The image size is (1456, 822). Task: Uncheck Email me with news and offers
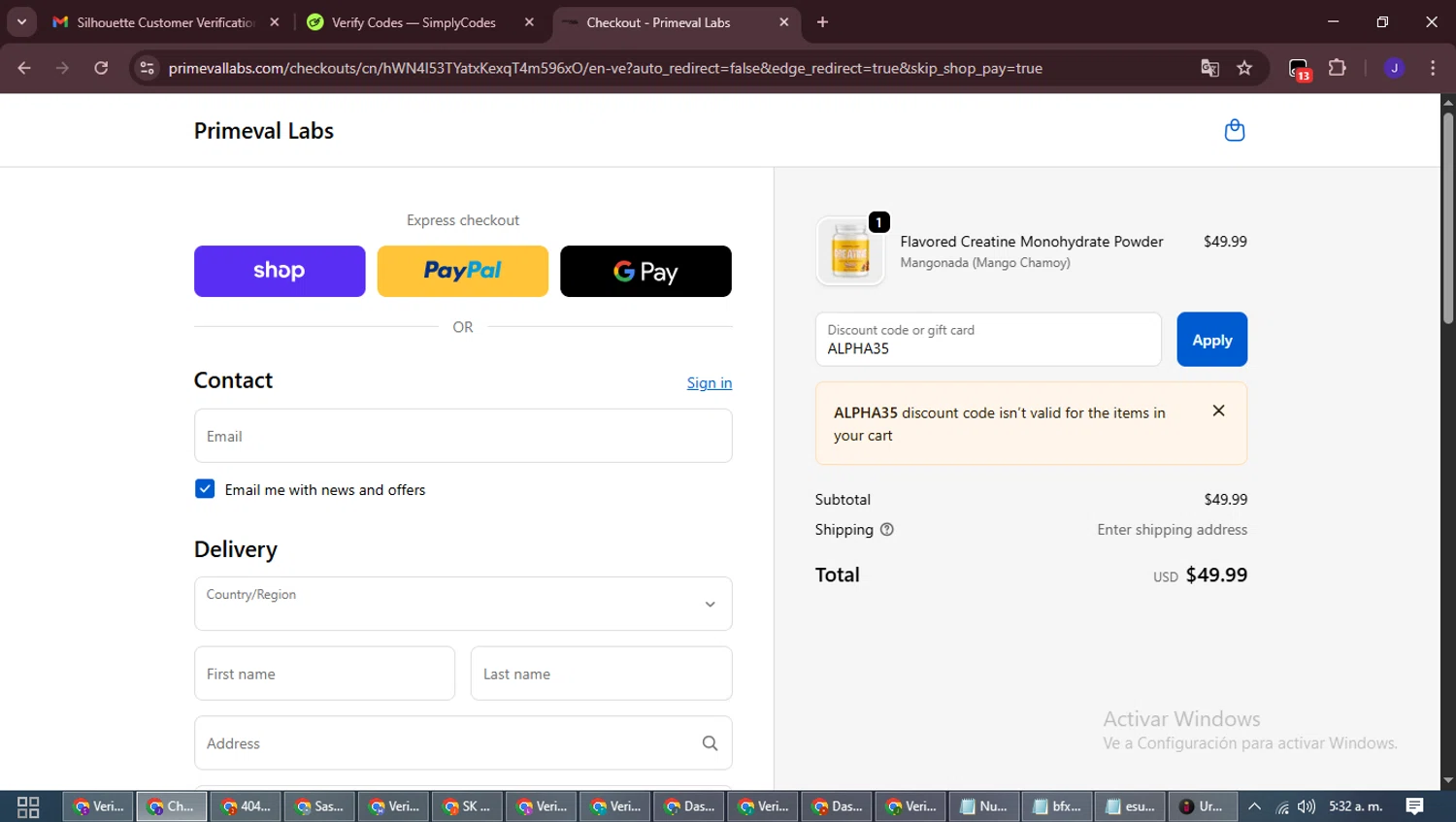click(x=205, y=489)
